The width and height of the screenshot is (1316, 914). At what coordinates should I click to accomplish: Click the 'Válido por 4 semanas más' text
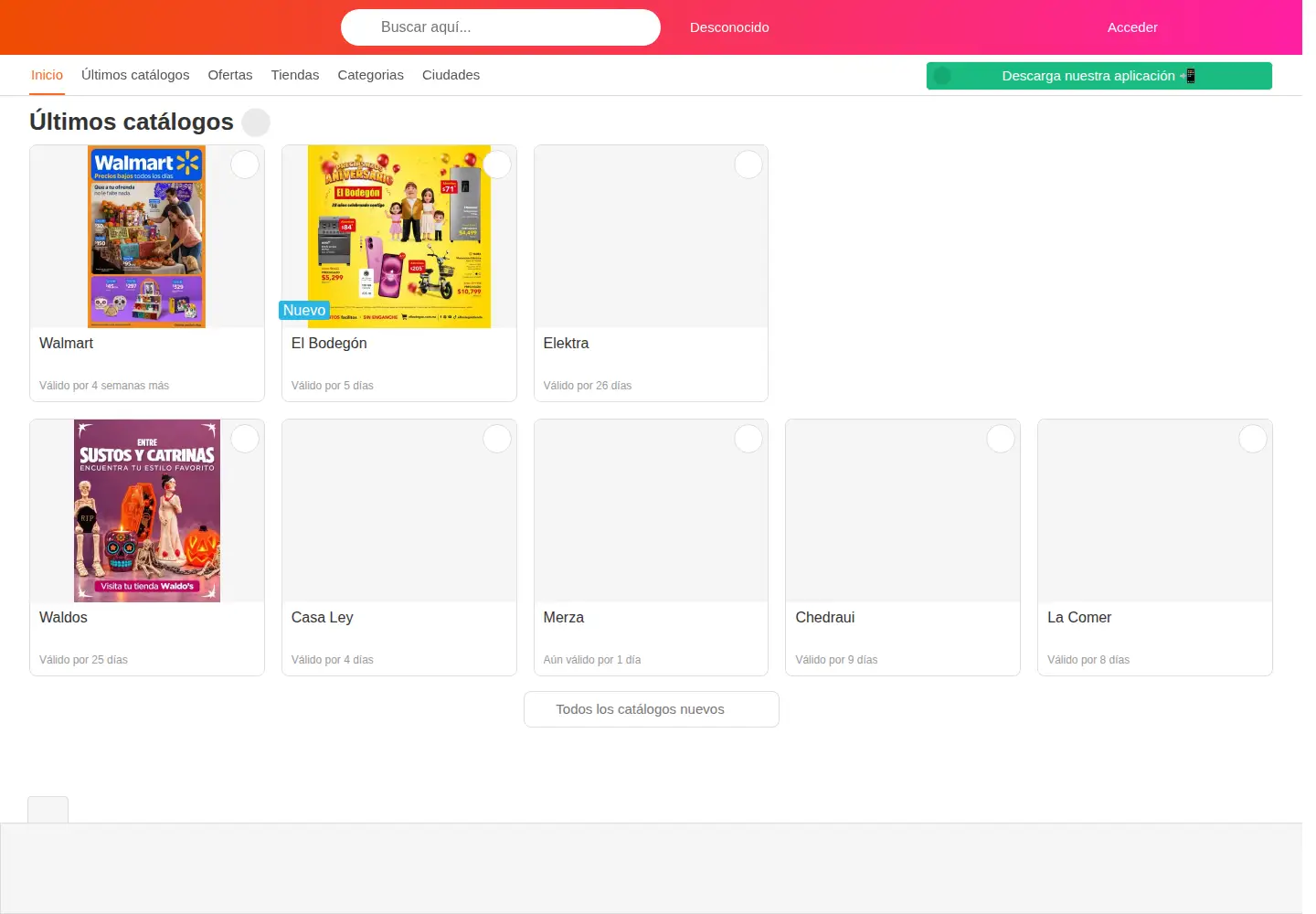coord(104,386)
